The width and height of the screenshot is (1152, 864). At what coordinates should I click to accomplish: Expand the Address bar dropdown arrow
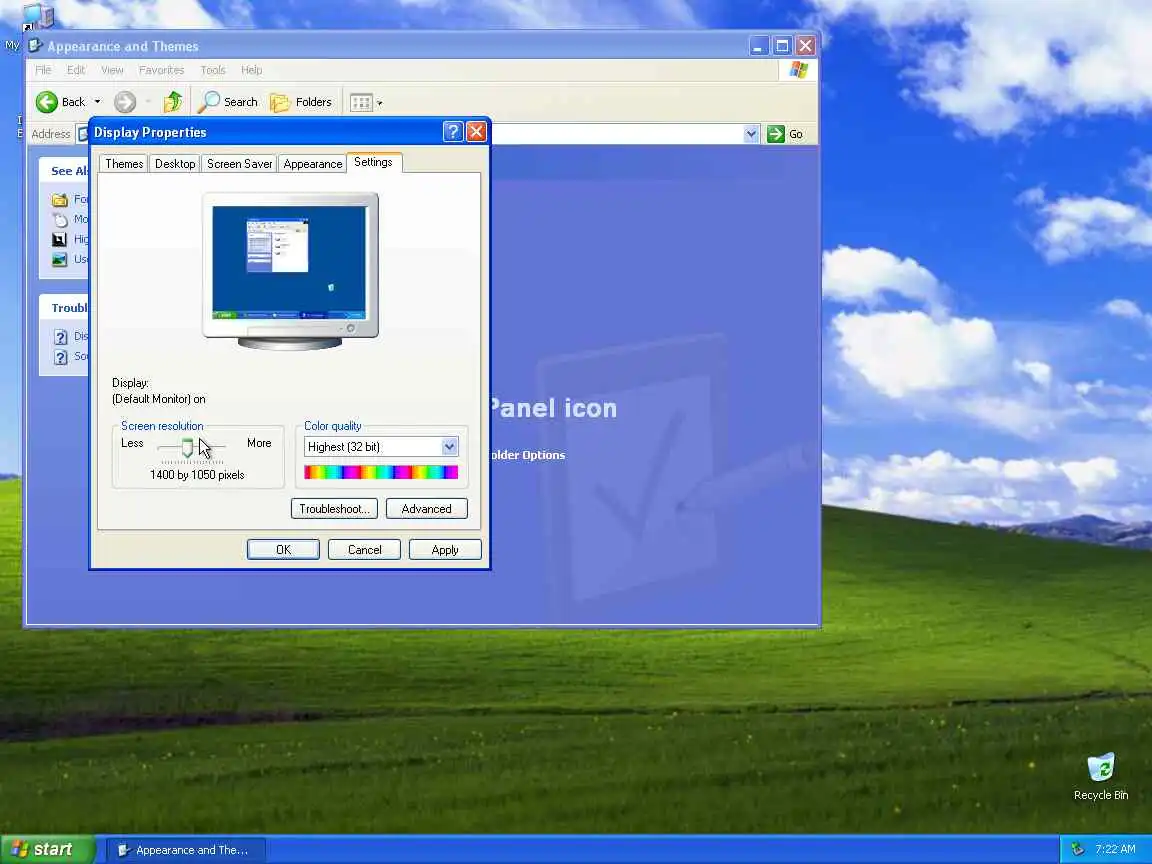tap(751, 134)
